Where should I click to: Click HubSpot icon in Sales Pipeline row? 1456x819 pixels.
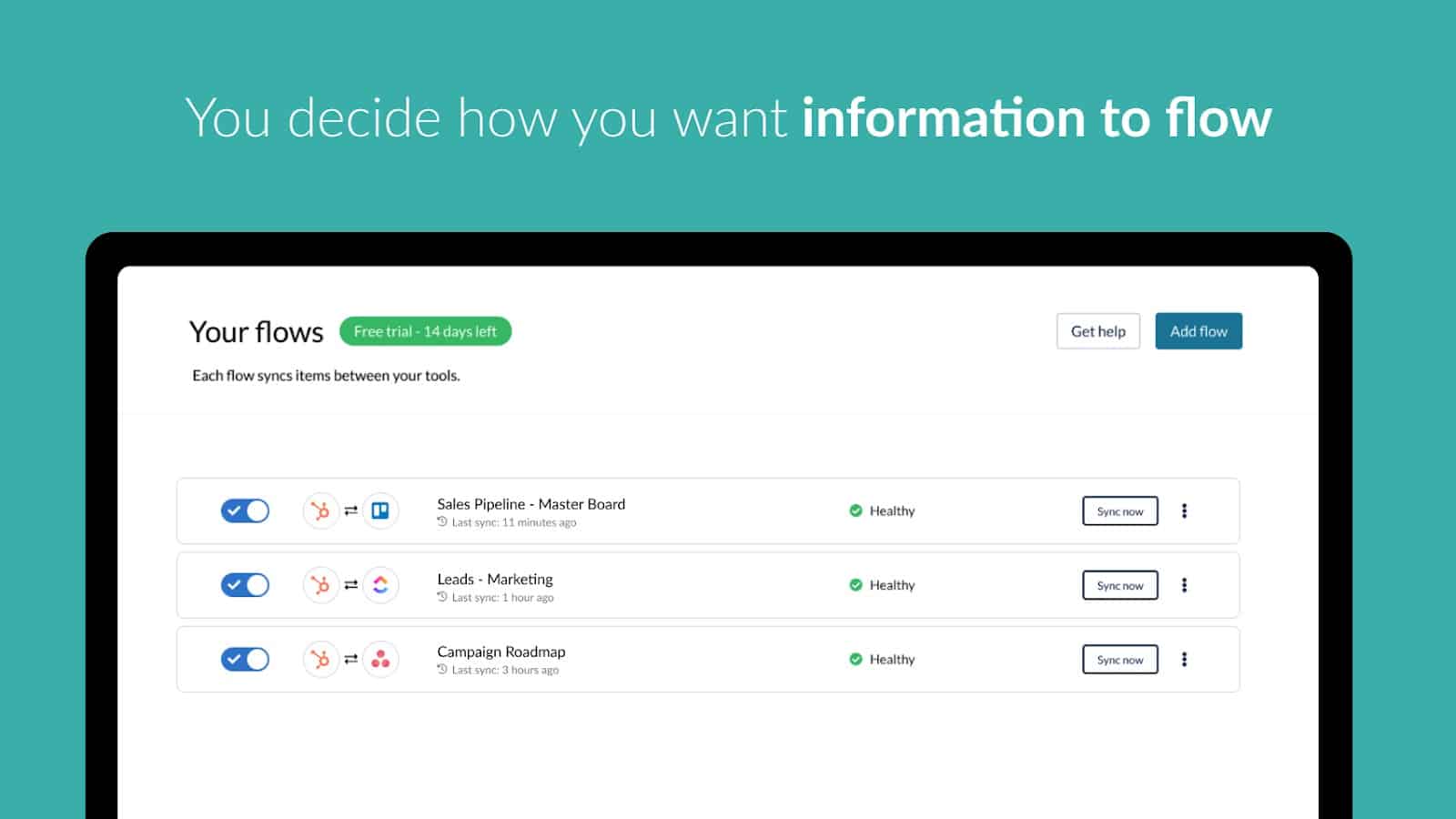[x=320, y=511]
